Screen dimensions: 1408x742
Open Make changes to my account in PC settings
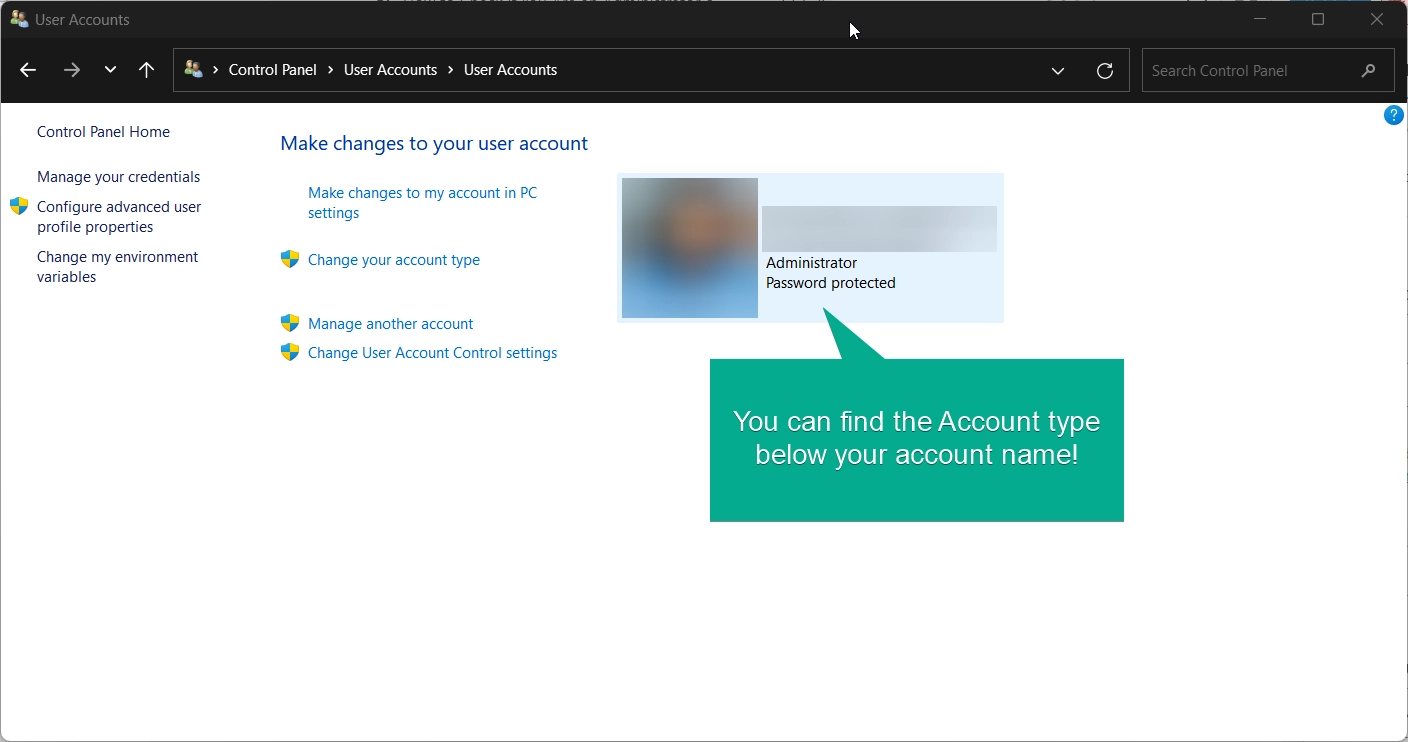point(422,203)
